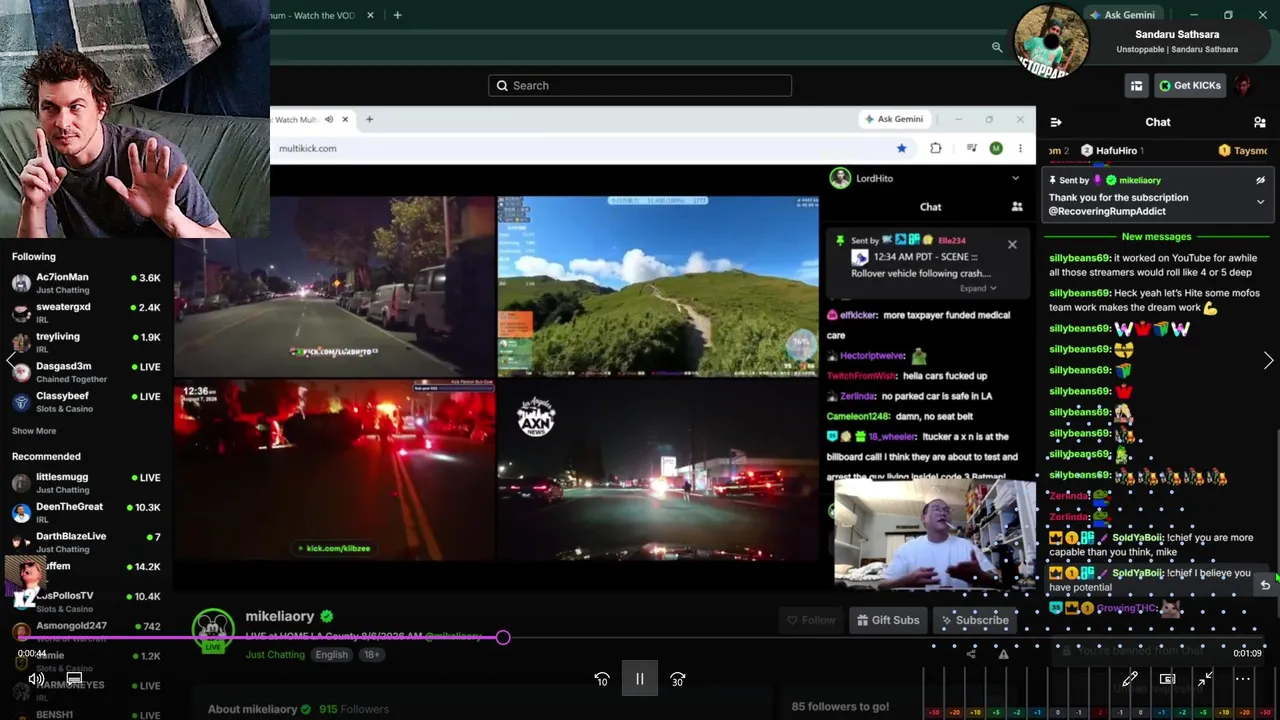This screenshot has height=720, width=1280.
Task: Focus the Kick Search field
Action: [x=640, y=85]
